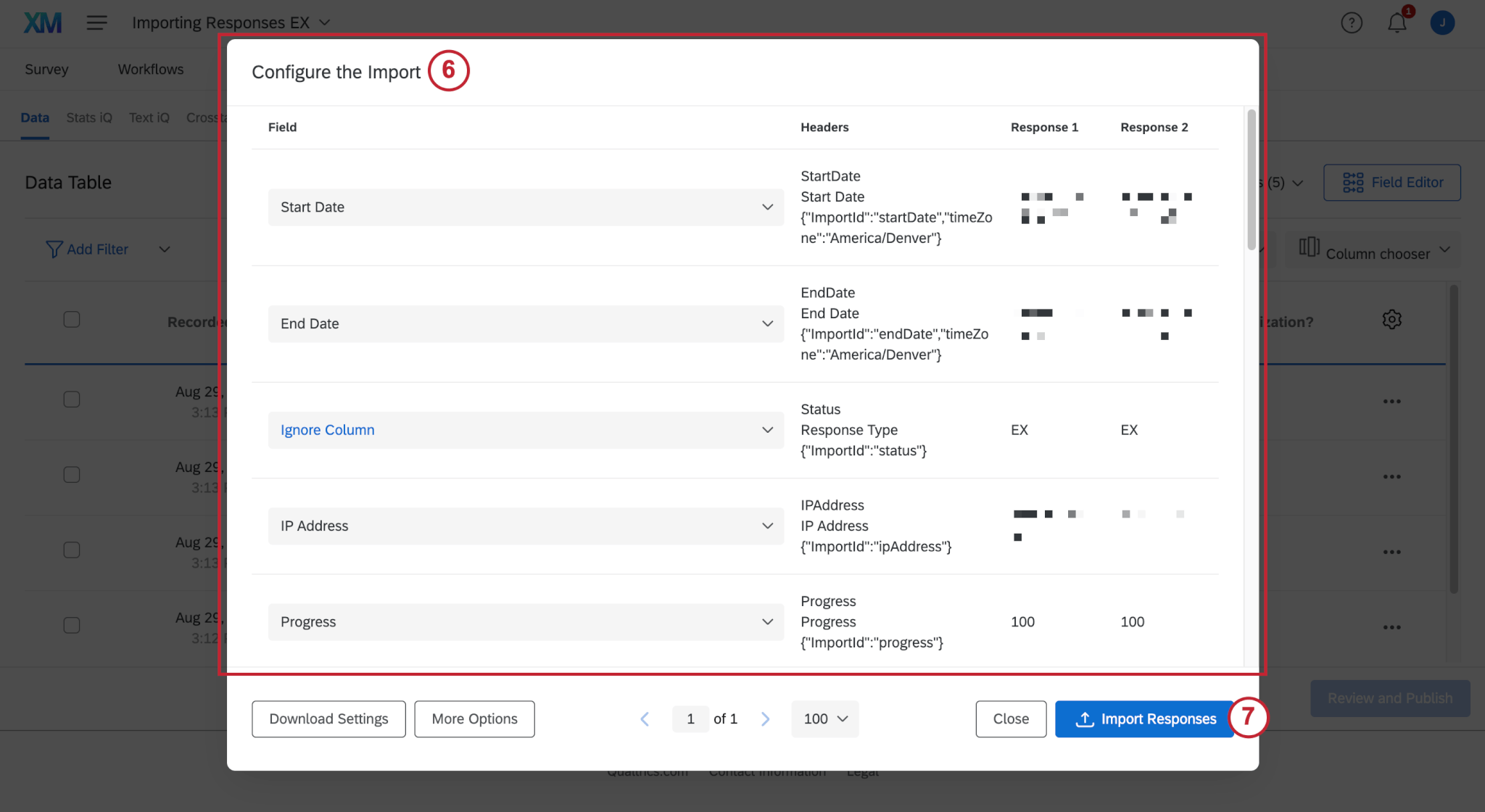The image size is (1485, 812).
Task: Check the checkbox for the first data row
Action: (x=70, y=399)
